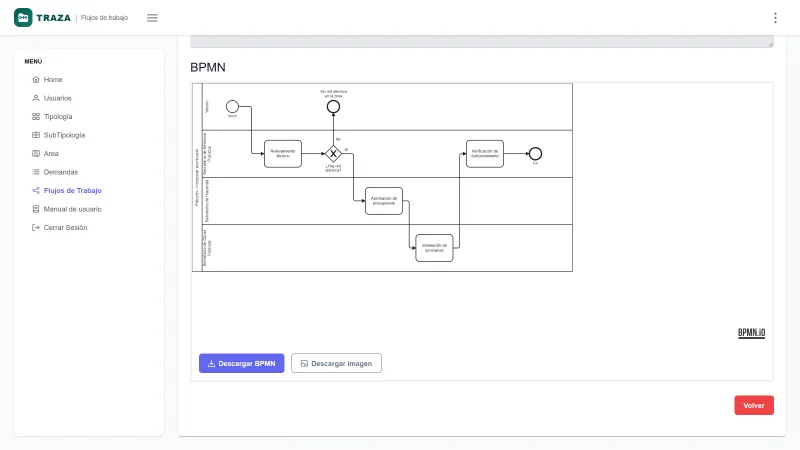800x450 pixels.
Task: Select the 'Sin red eléctrica' end event
Action: (333, 107)
